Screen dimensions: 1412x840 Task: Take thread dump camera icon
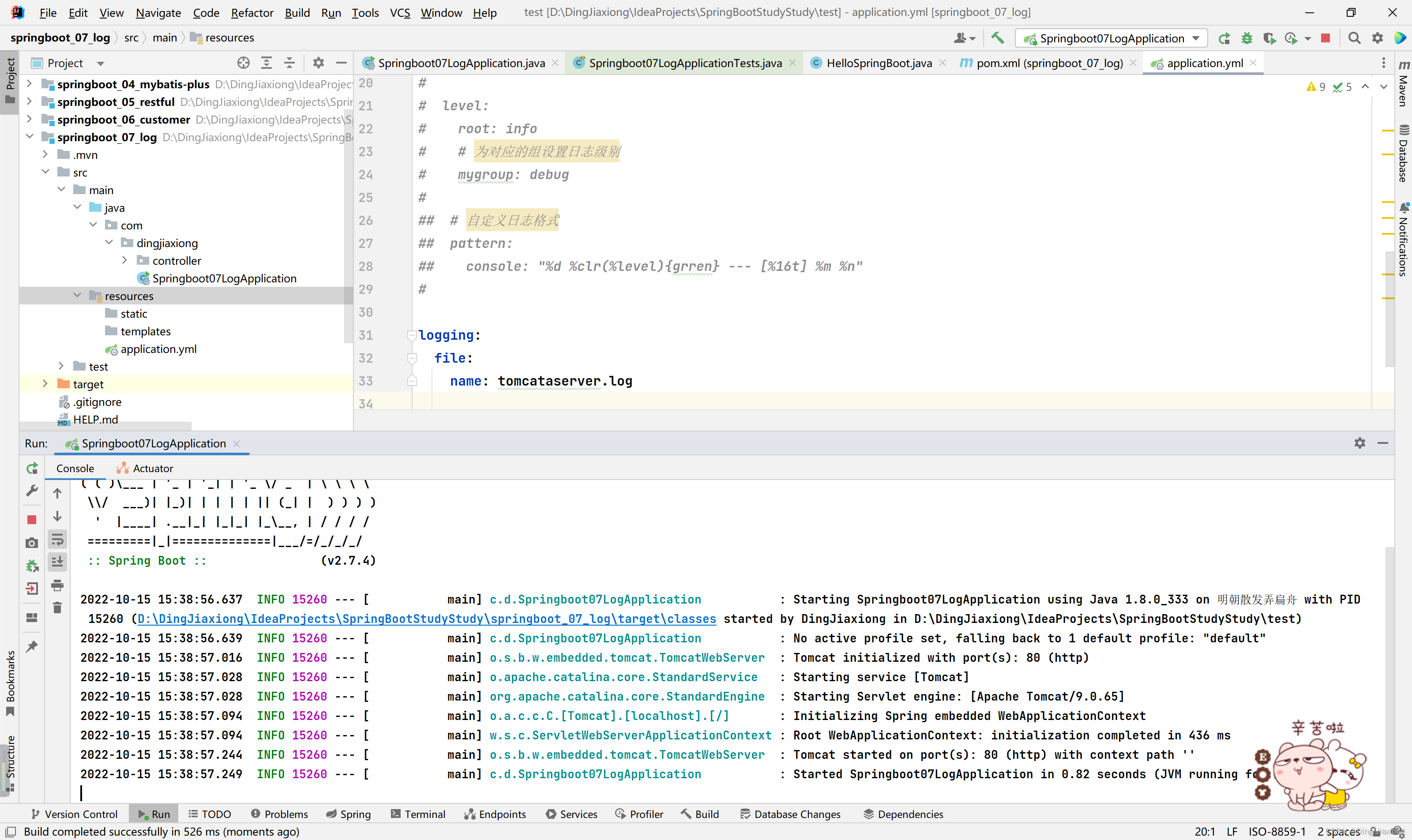[32, 543]
